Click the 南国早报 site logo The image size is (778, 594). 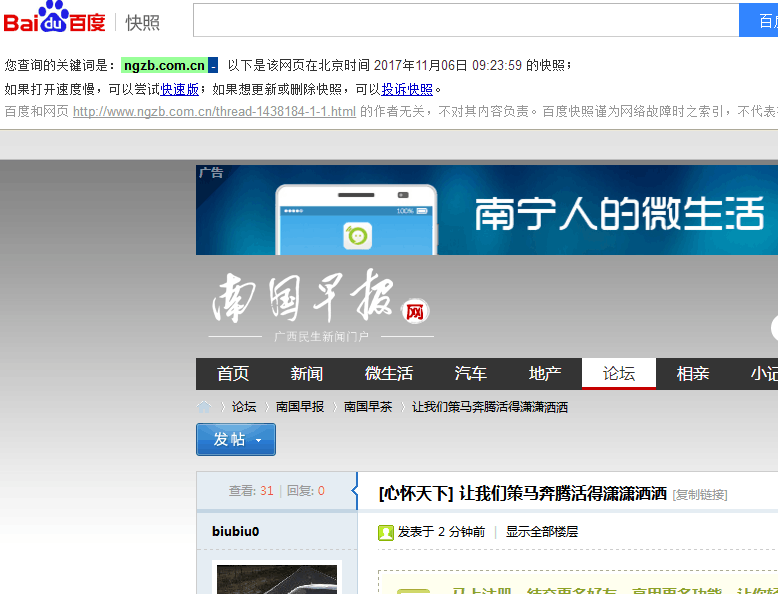pyautogui.click(x=321, y=306)
